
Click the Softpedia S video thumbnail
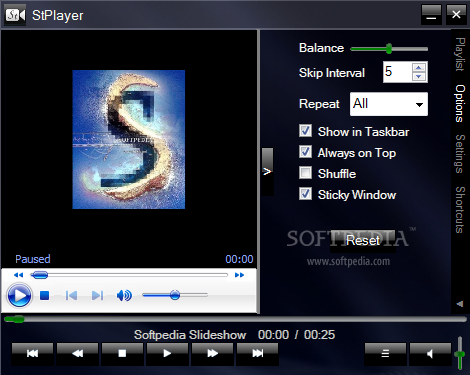pyautogui.click(x=129, y=139)
